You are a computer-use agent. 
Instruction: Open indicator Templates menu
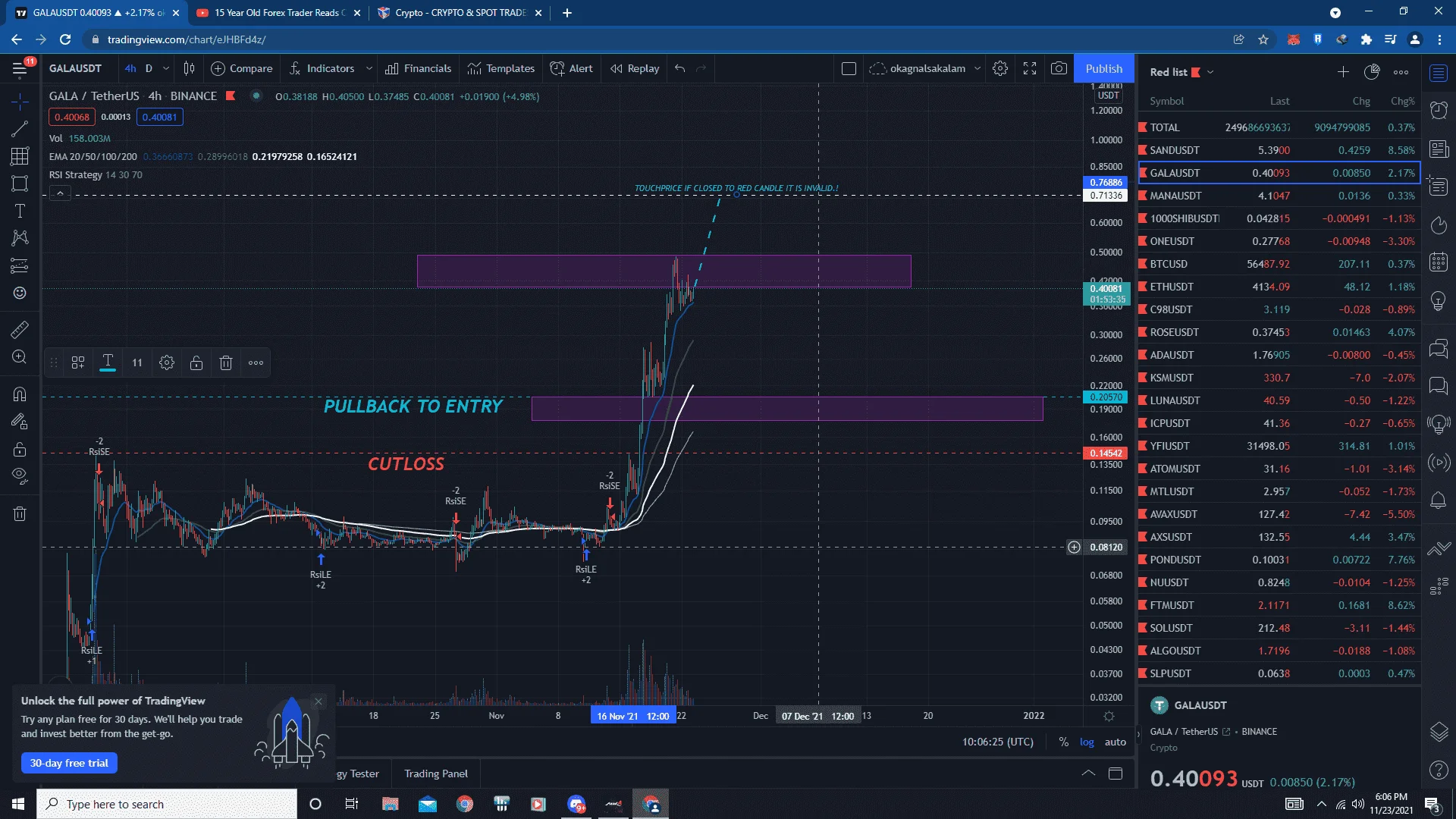click(x=500, y=68)
